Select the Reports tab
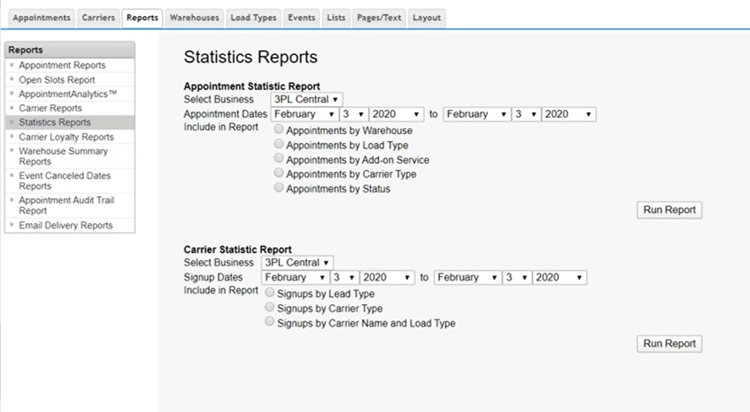 142,18
